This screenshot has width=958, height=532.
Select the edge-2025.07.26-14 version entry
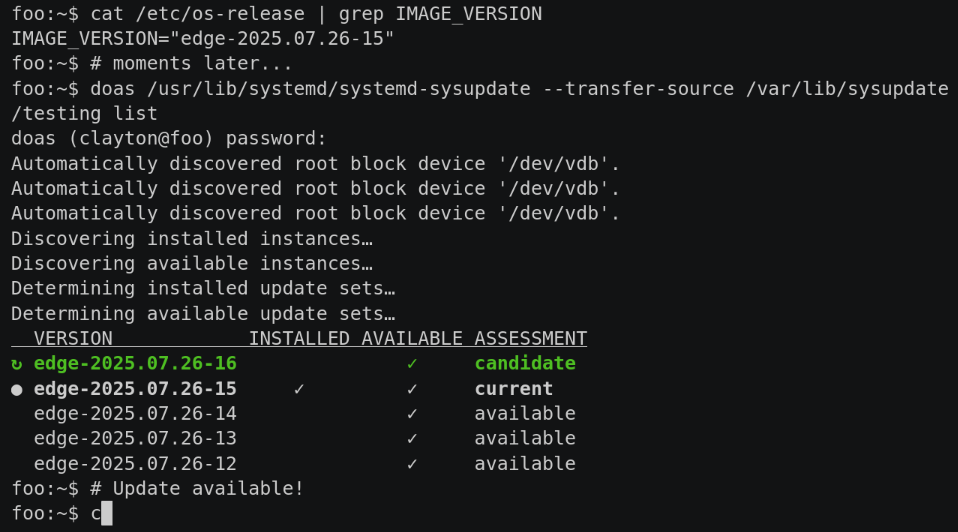coord(135,414)
